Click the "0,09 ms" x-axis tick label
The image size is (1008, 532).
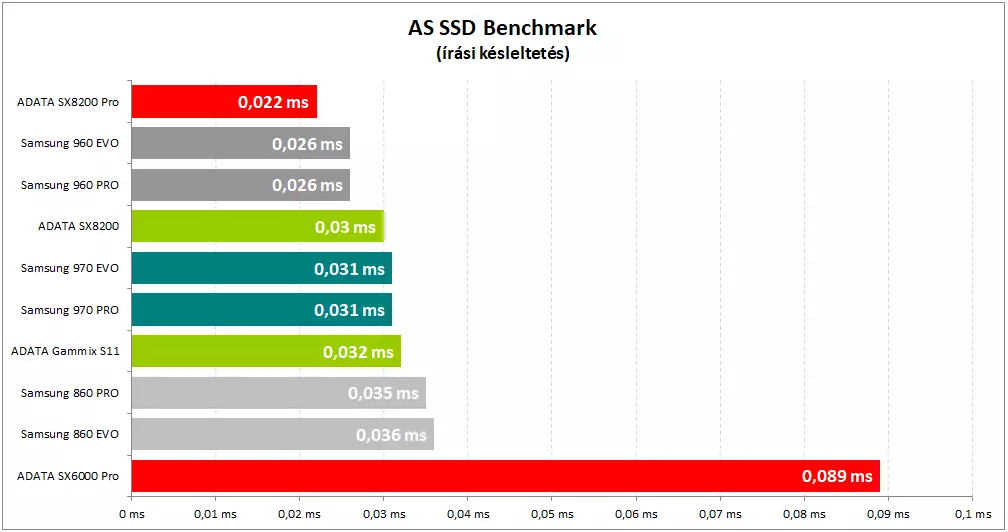[888, 514]
